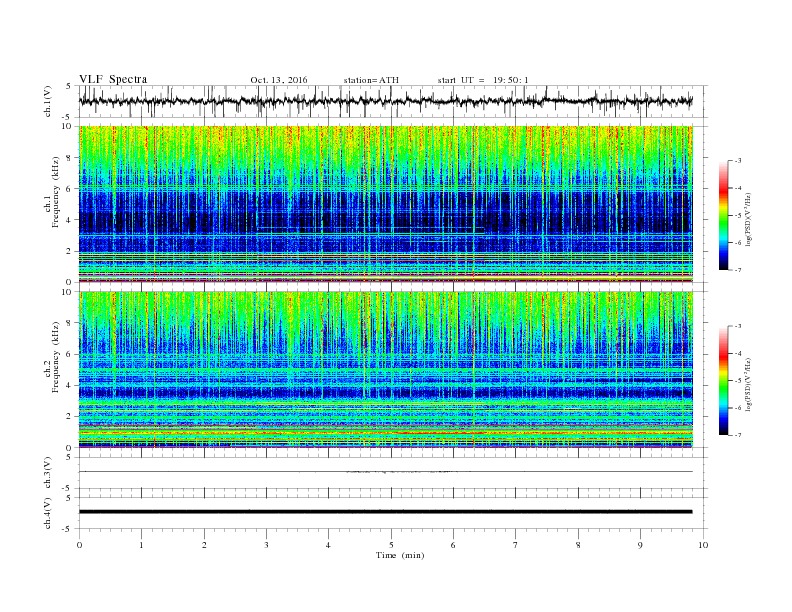Image resolution: width=792 pixels, height=612 pixels.
Task: Click the ch.1 spectrogram color scale bar
Action: (x=724, y=216)
